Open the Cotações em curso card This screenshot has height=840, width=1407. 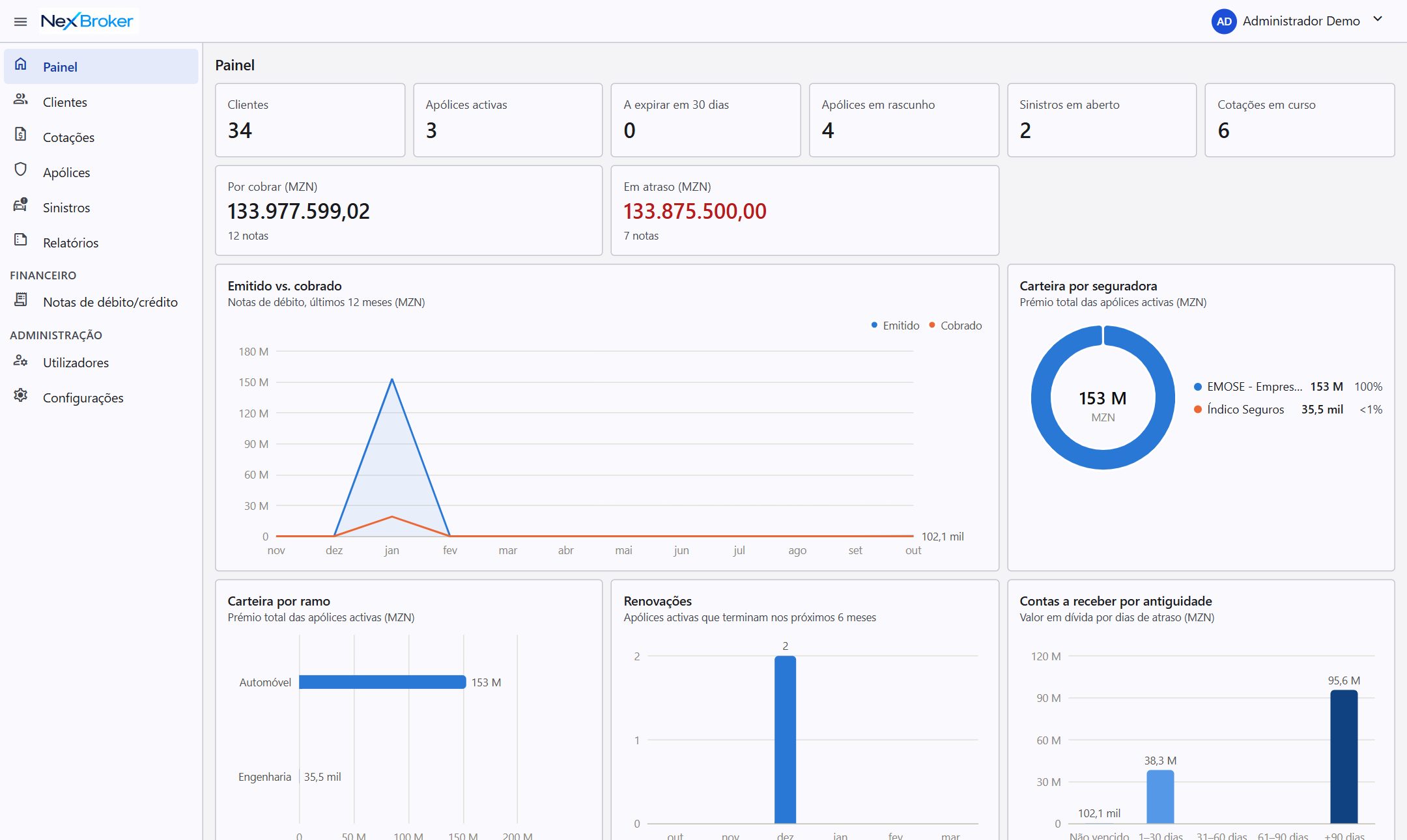coord(1300,120)
